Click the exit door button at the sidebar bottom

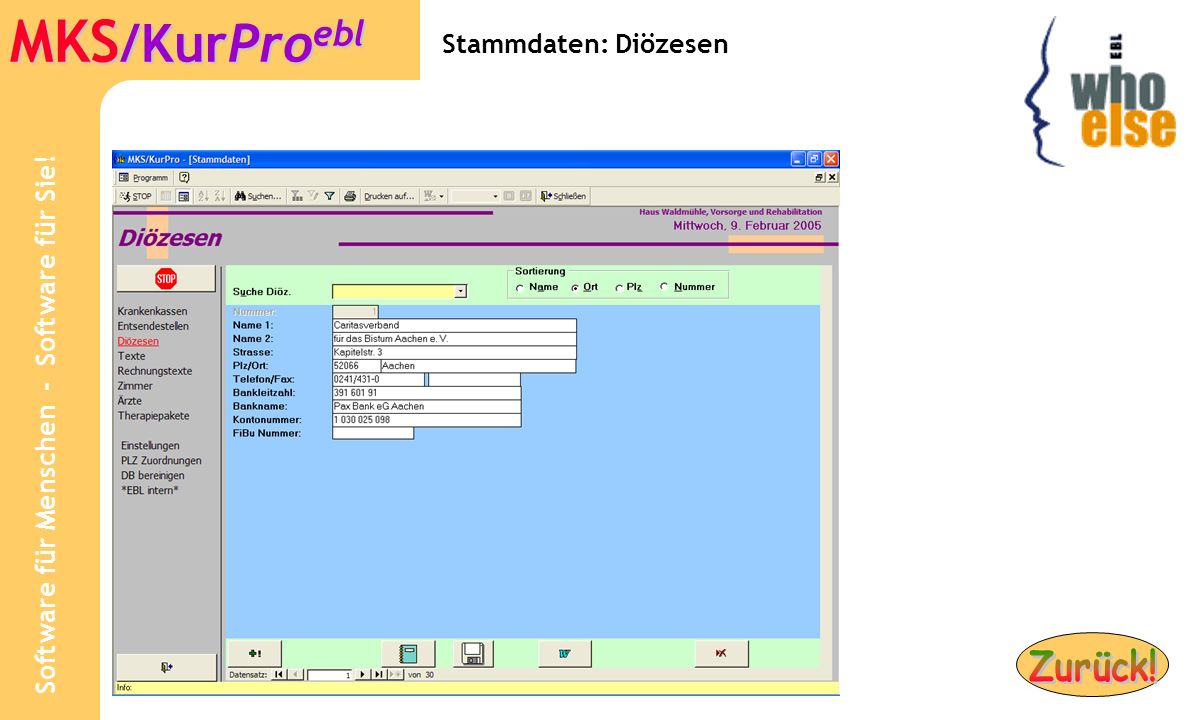(x=166, y=667)
